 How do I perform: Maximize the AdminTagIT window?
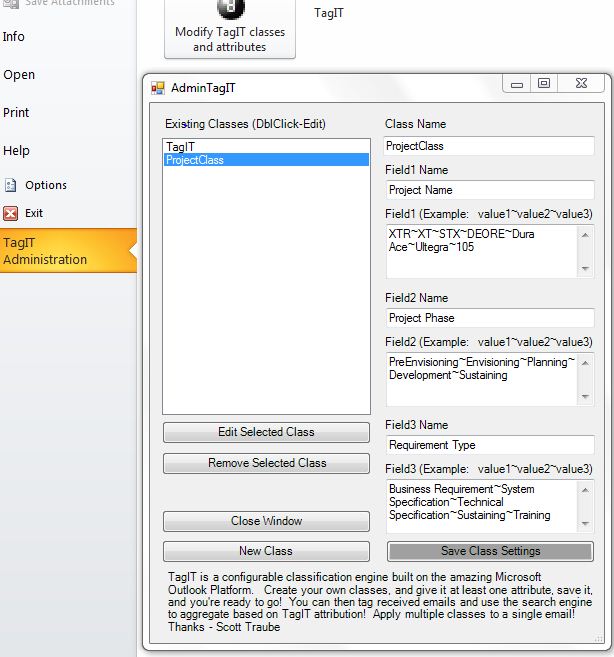click(544, 83)
